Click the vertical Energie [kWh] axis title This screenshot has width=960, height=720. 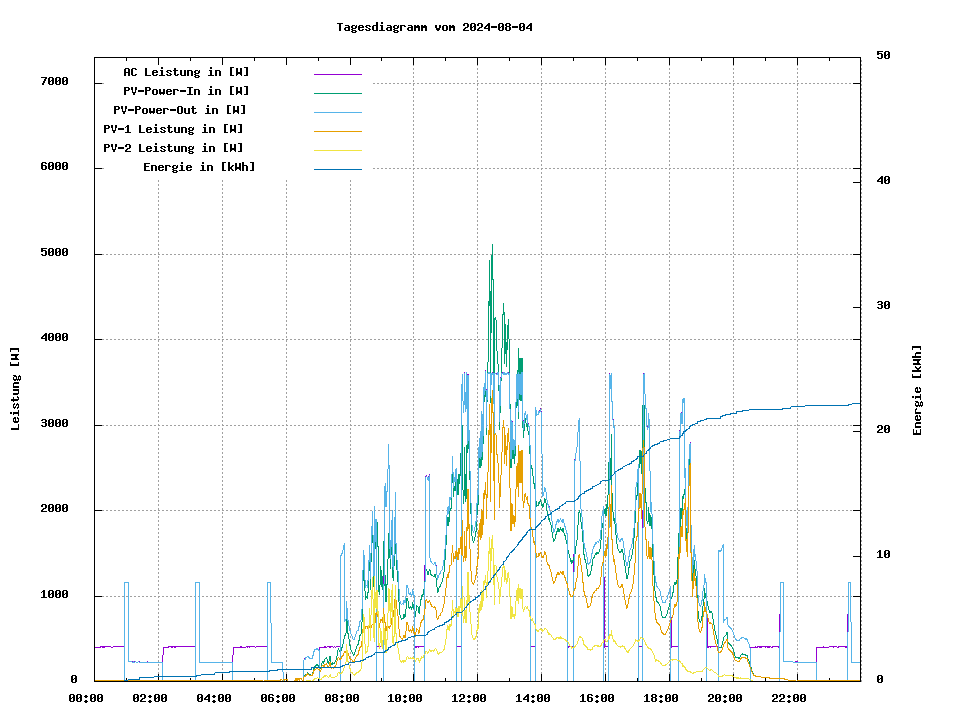pos(917,390)
